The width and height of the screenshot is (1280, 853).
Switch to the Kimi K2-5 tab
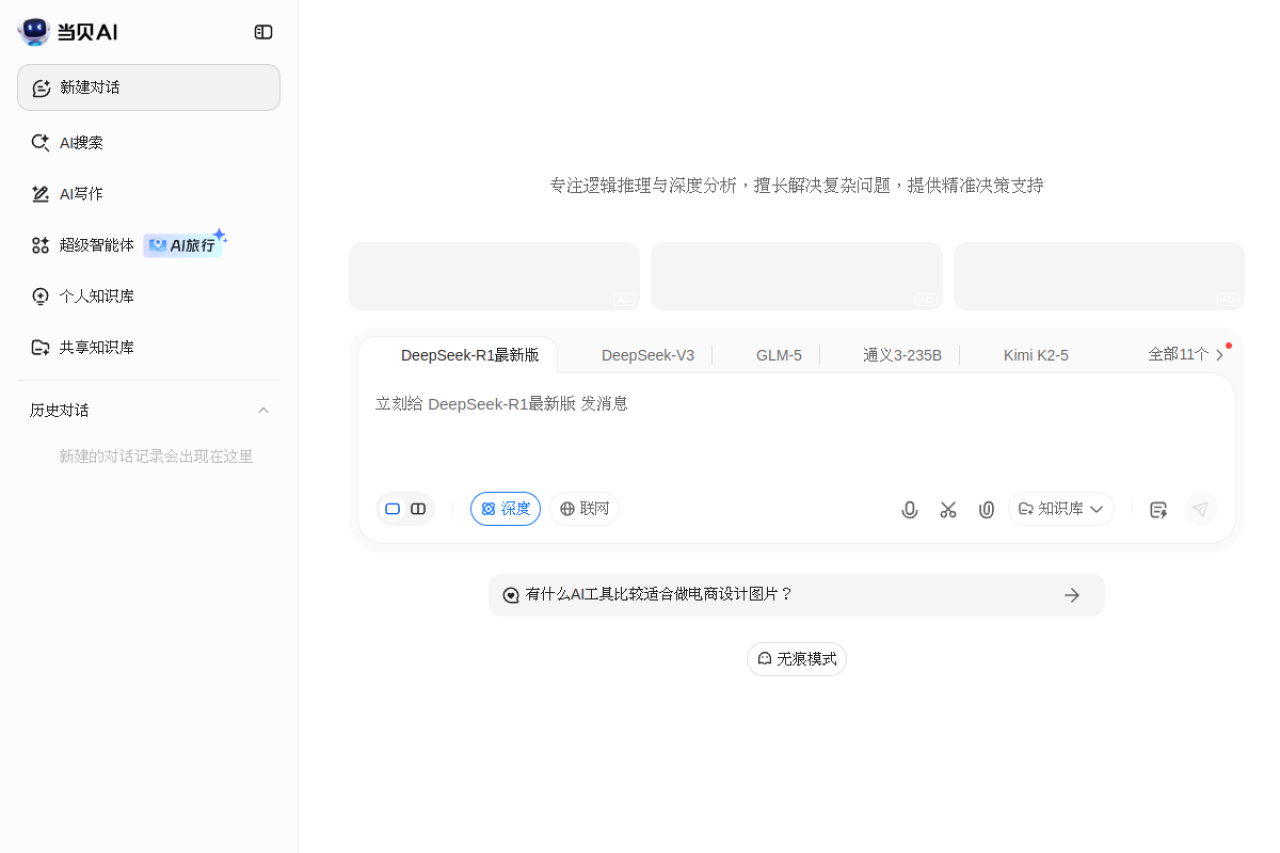click(x=1036, y=354)
